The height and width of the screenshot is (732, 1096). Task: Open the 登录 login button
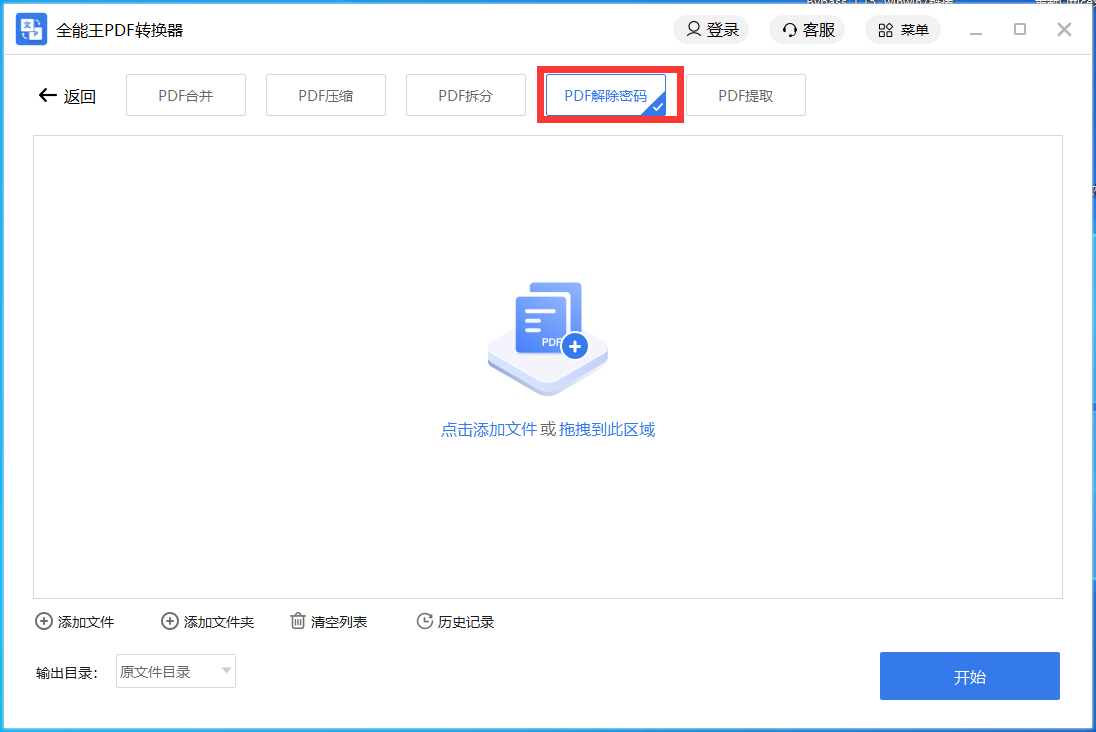[711, 29]
